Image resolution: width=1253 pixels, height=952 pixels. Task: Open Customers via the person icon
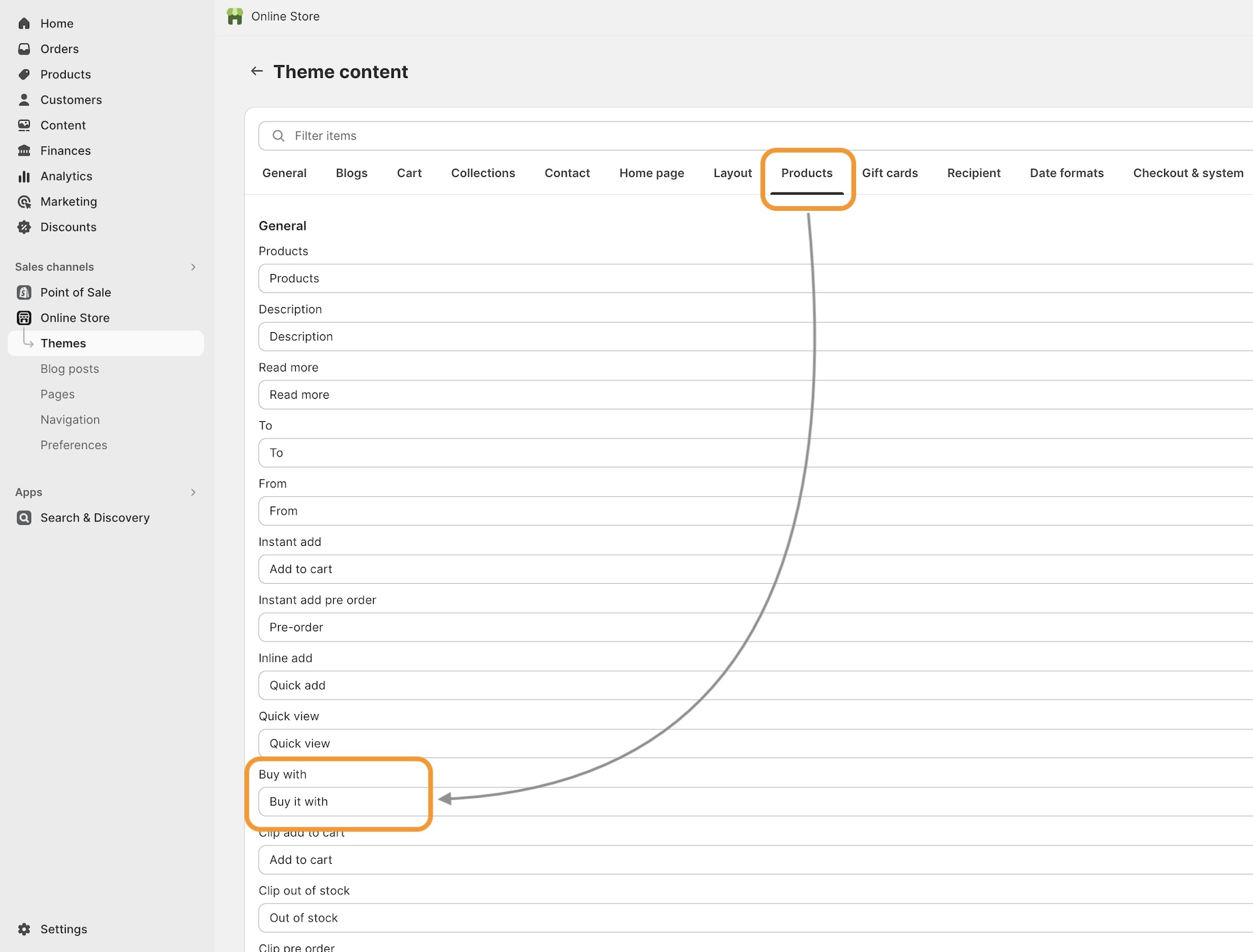click(24, 100)
